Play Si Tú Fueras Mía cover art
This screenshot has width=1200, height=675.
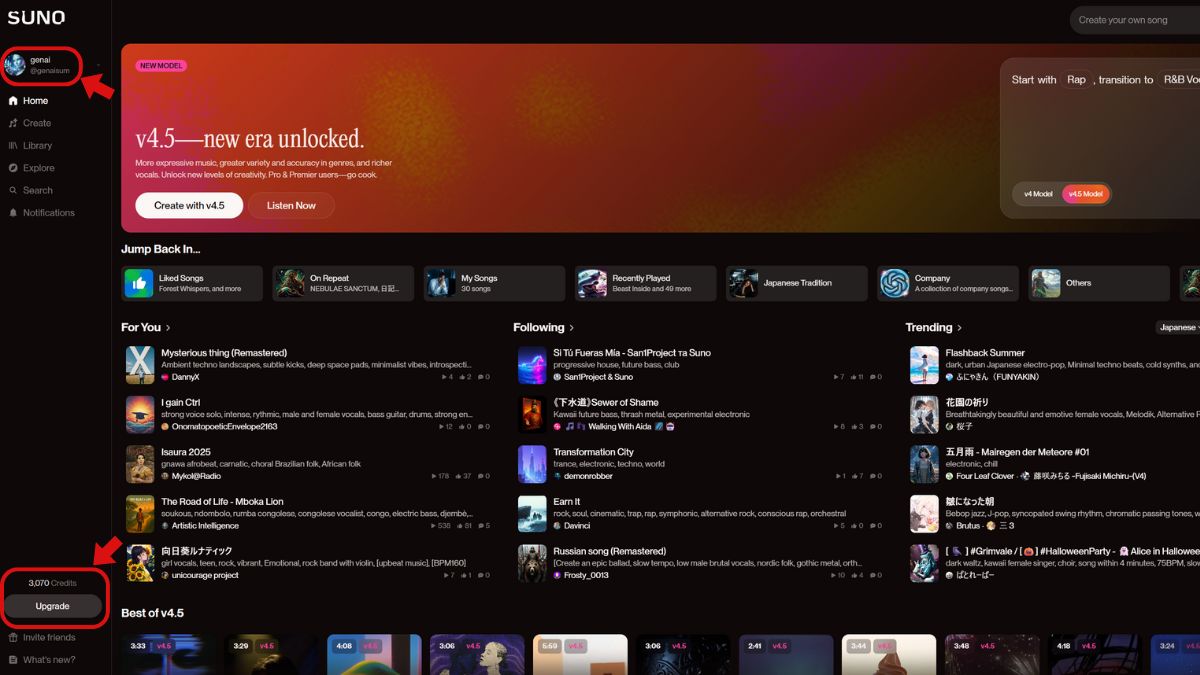532,365
